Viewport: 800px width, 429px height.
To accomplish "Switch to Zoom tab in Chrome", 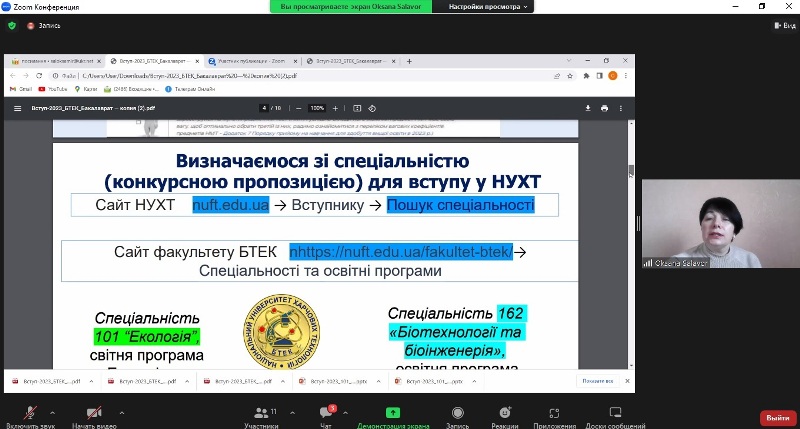I will pyautogui.click(x=252, y=61).
